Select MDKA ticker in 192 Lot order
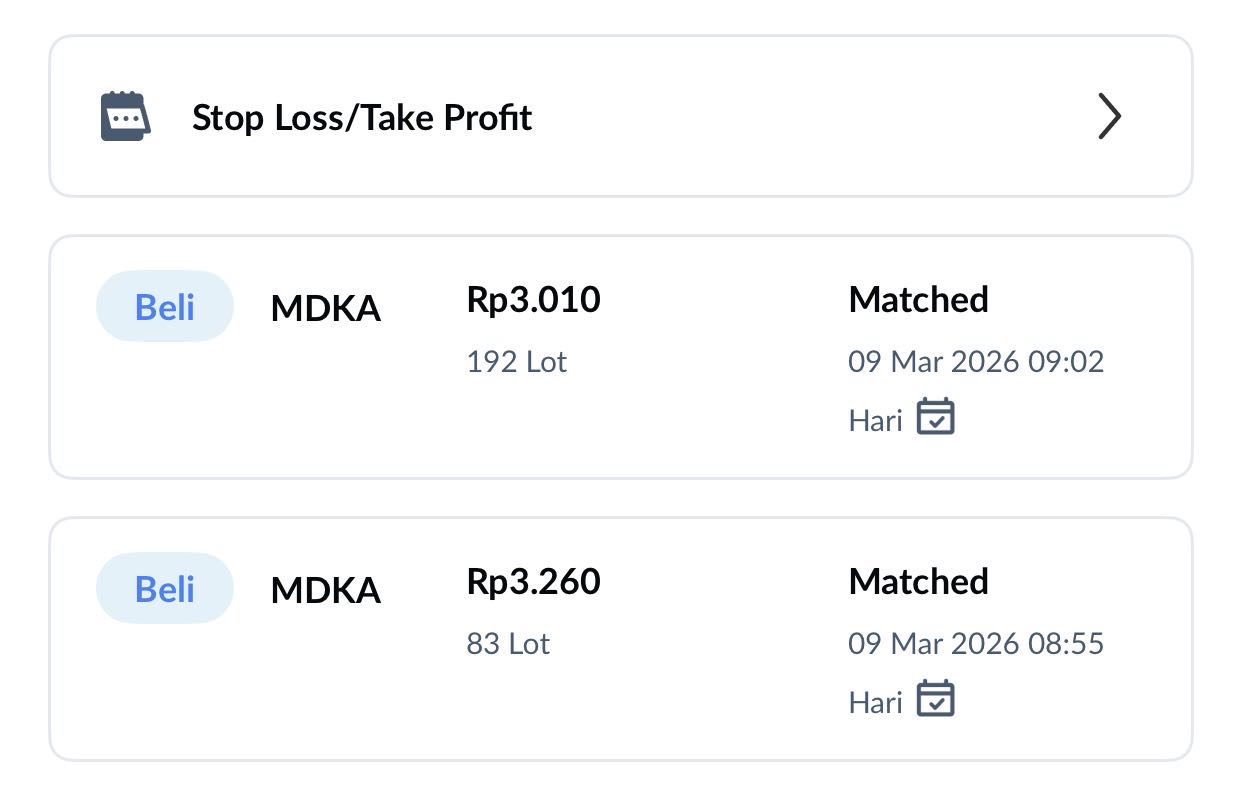 click(x=325, y=308)
